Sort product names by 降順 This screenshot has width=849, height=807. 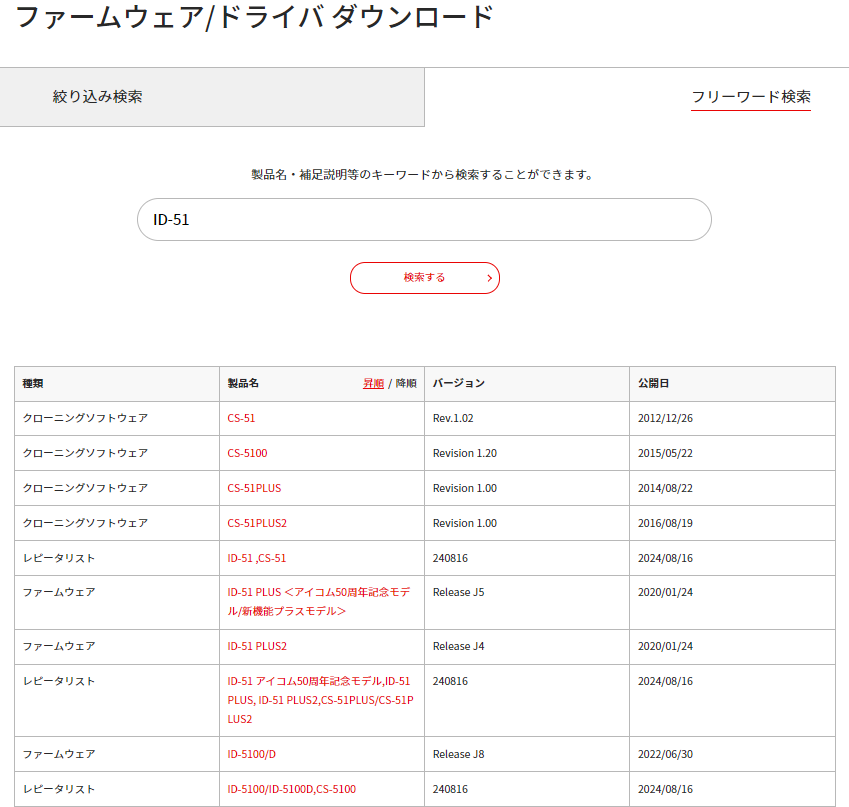[x=406, y=383]
